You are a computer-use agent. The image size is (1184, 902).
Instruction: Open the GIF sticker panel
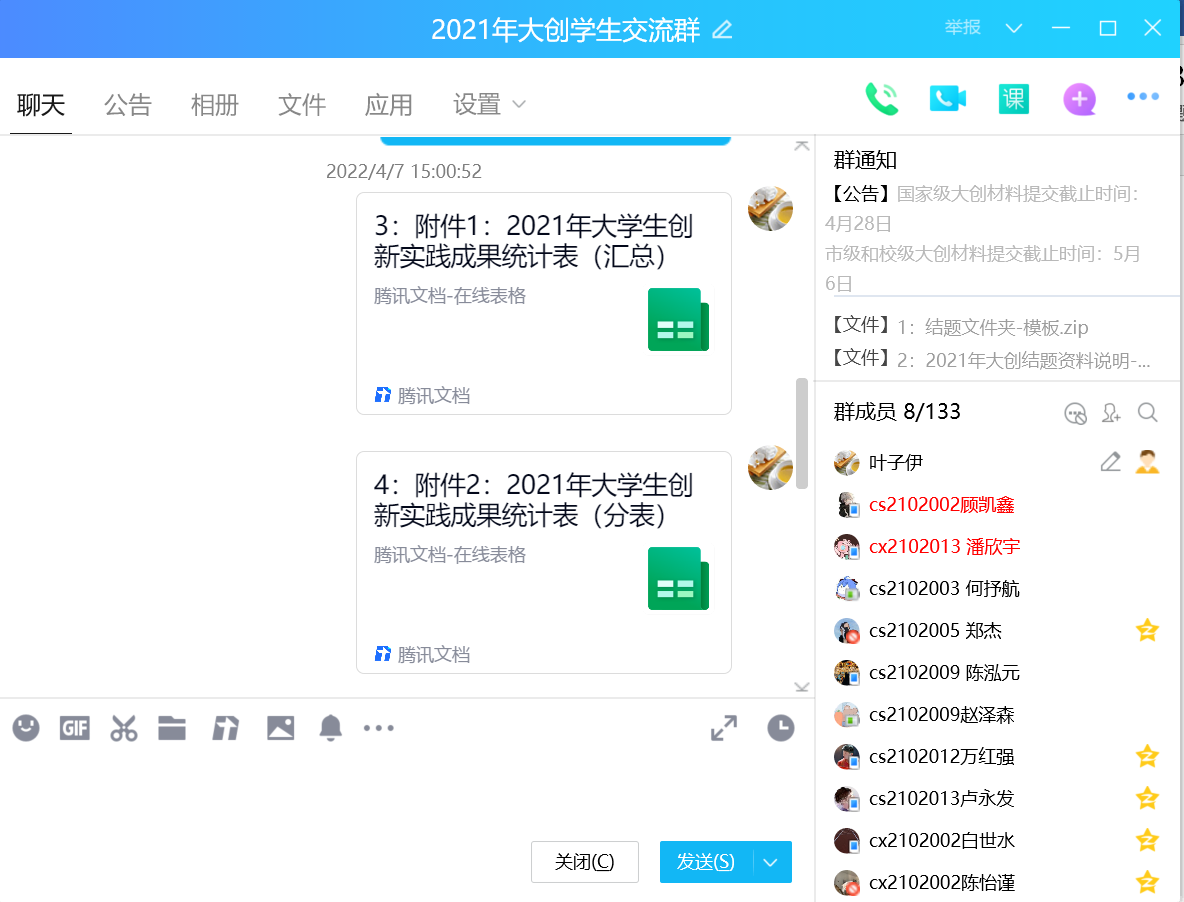point(75,728)
